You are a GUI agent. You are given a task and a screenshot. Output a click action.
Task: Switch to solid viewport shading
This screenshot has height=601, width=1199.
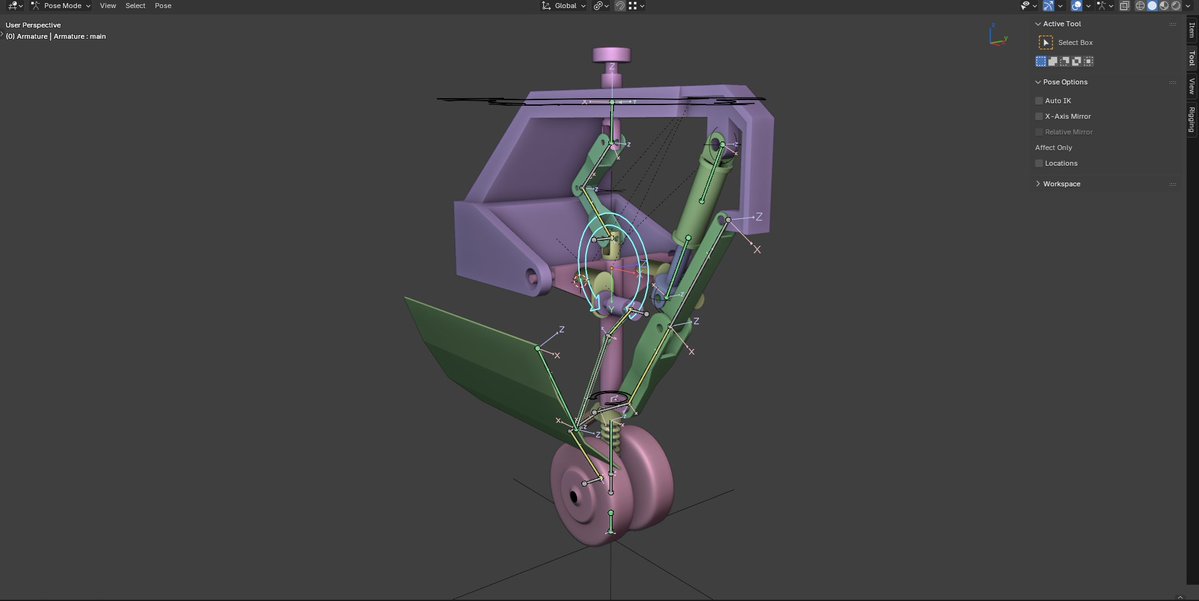click(x=1152, y=5)
